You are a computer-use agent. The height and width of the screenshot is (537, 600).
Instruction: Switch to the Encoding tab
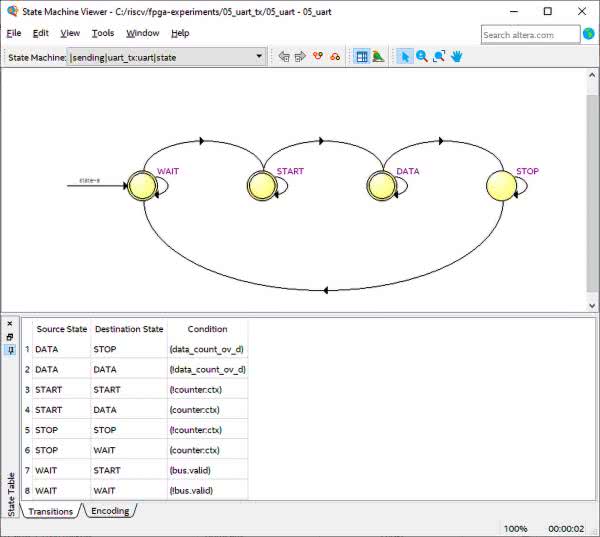pyautogui.click(x=110, y=511)
